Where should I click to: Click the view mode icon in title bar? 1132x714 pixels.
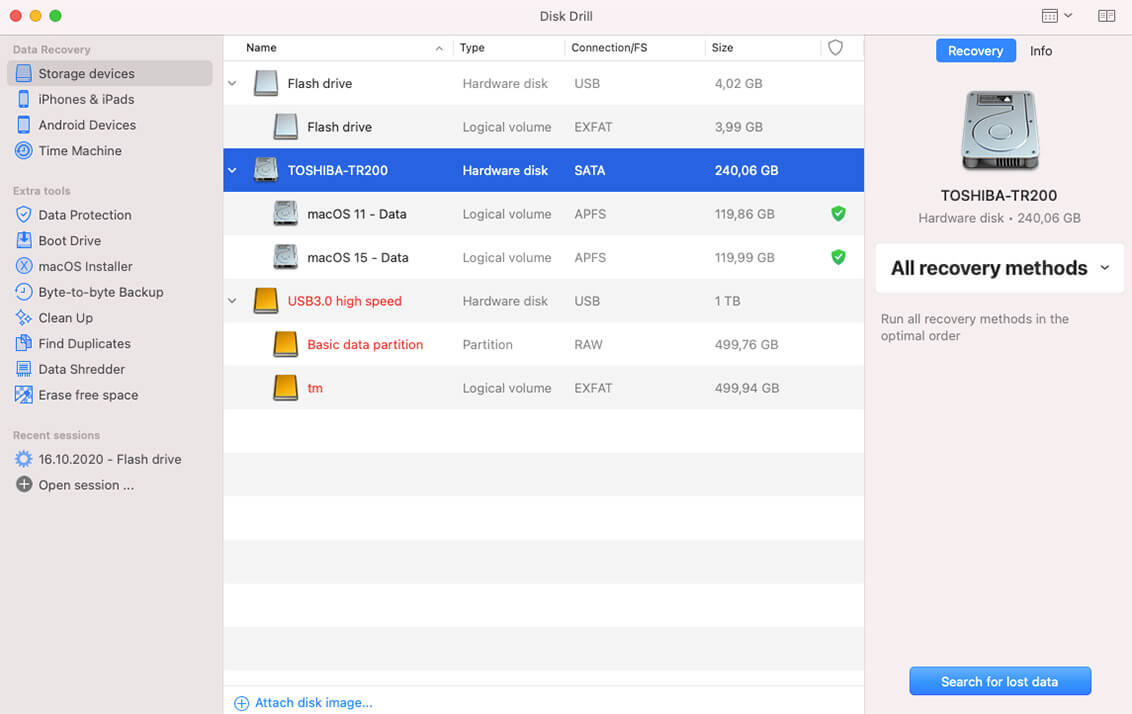click(x=1050, y=16)
